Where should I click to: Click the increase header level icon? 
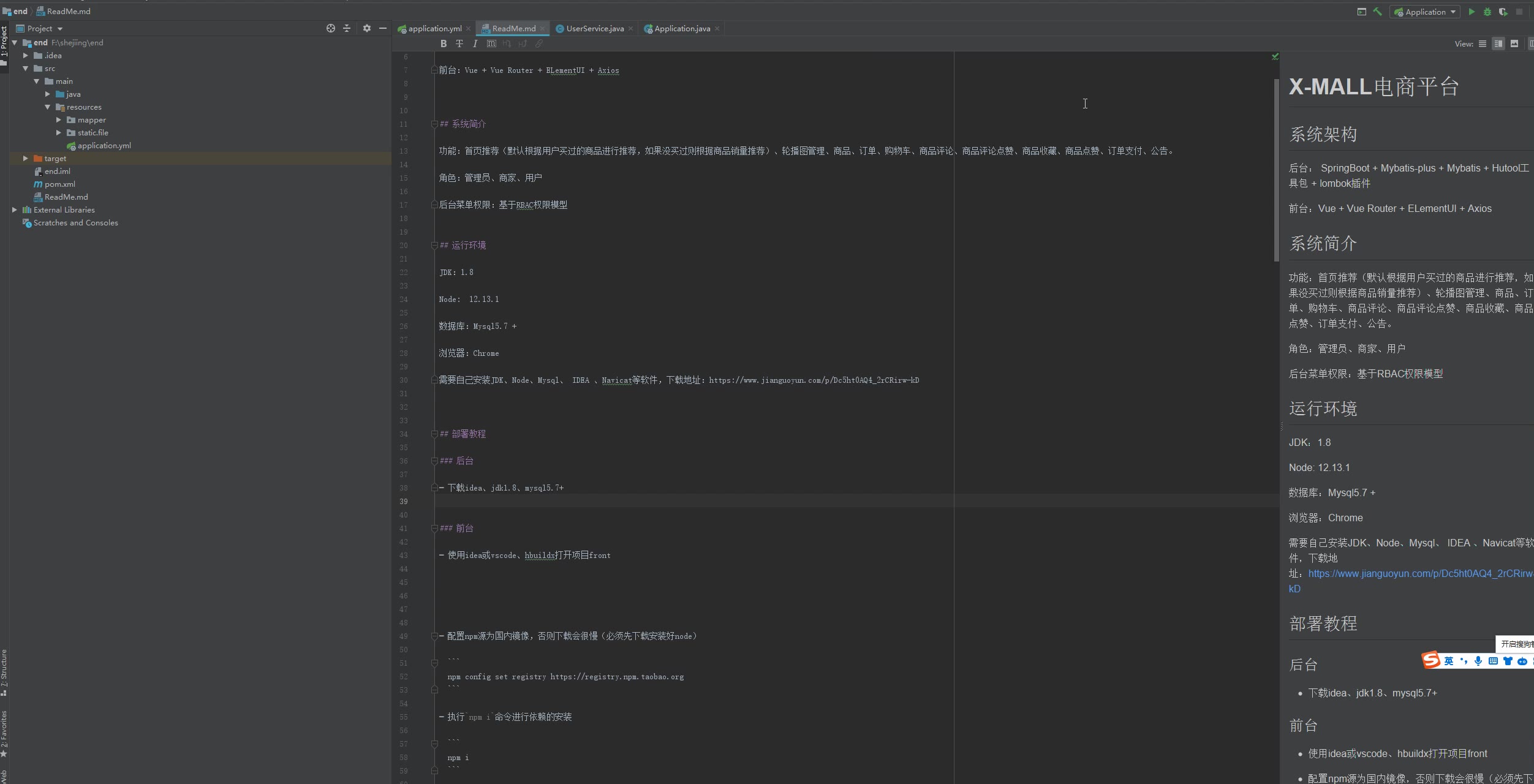[523, 43]
